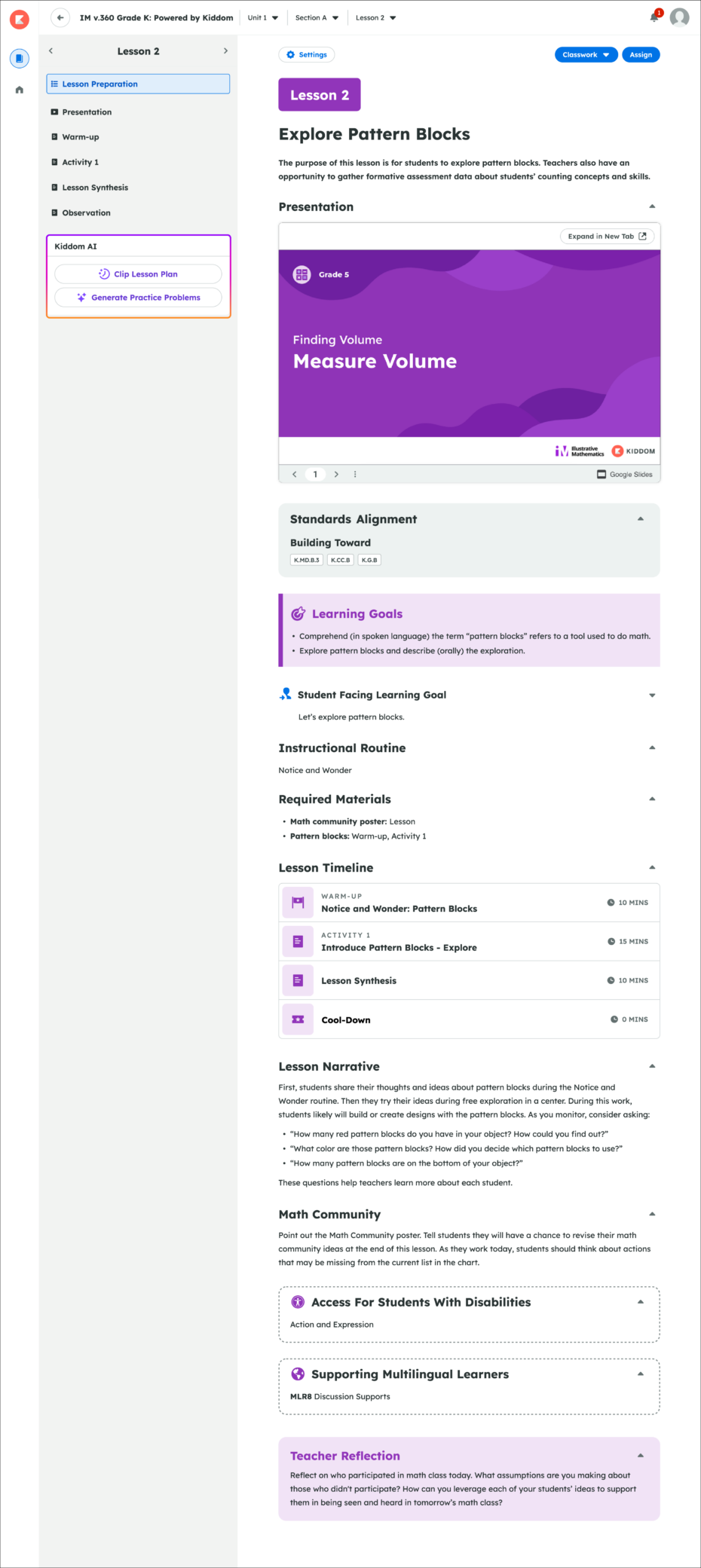Screen dimensions: 701x1568
Task: Click the Kiddom logo on the slide footer
Action: coord(633,451)
